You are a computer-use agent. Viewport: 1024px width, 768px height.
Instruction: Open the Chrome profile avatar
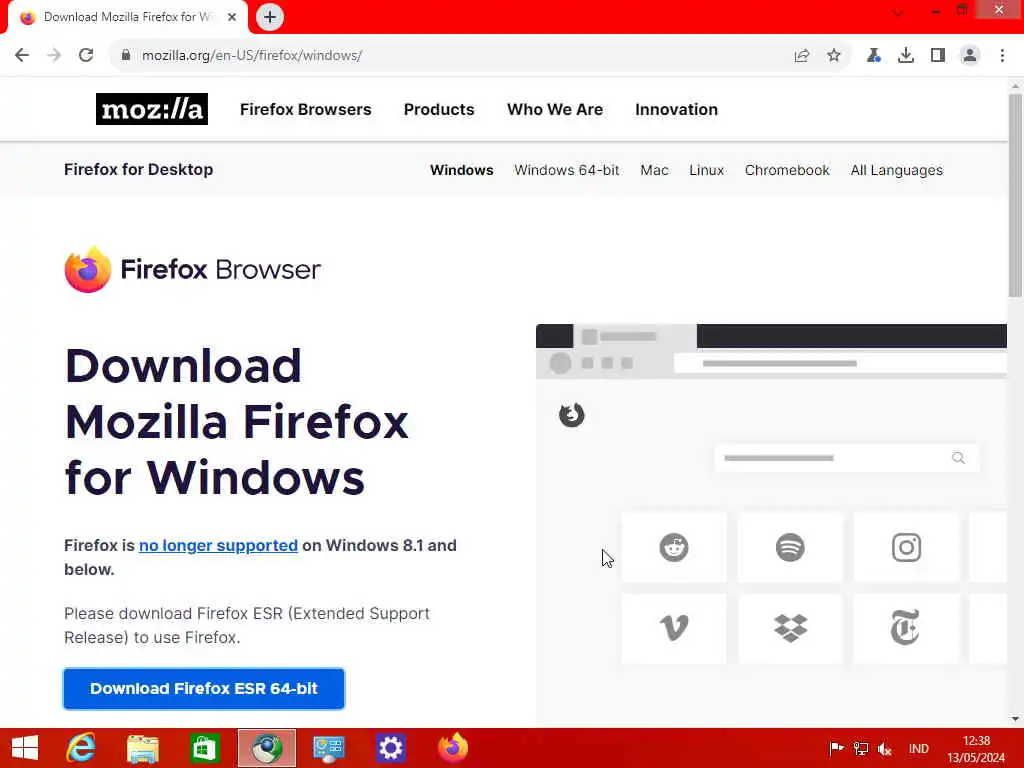pyautogui.click(x=970, y=56)
